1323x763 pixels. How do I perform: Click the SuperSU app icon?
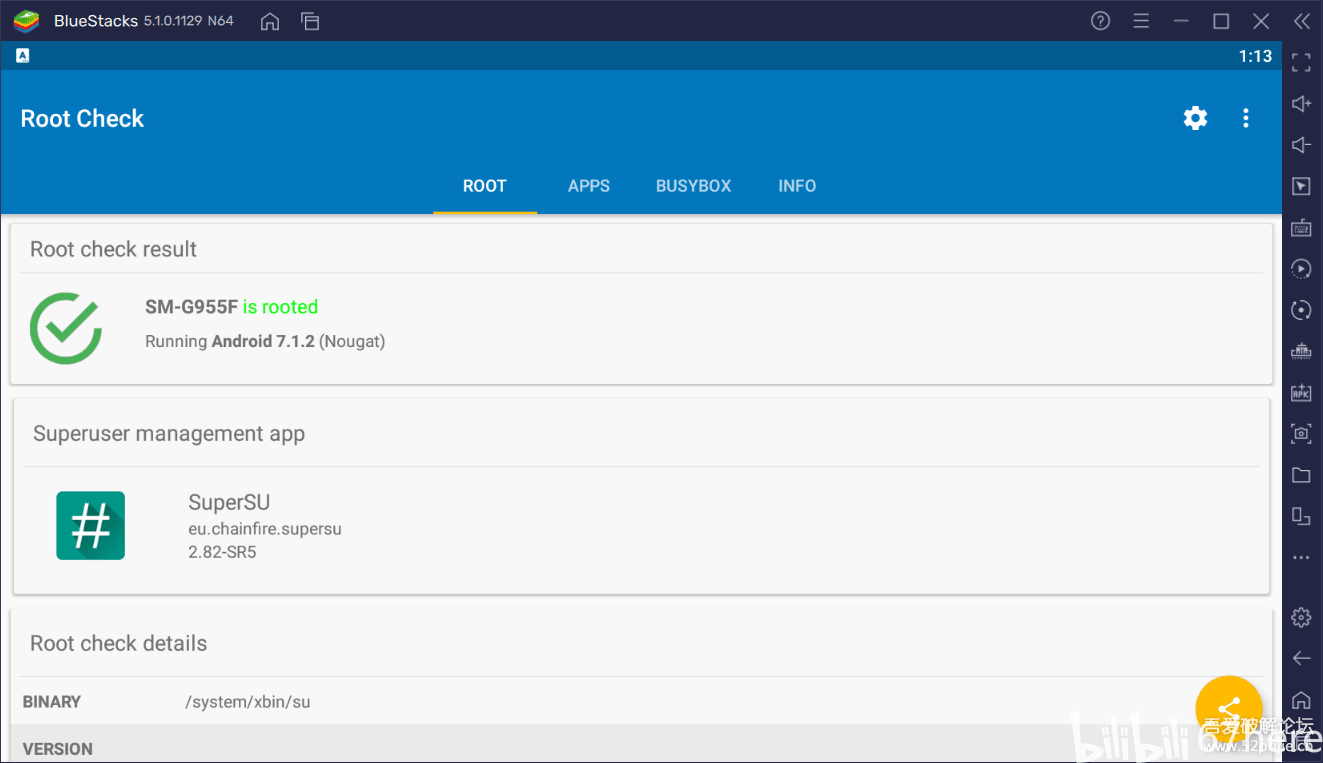pyautogui.click(x=90, y=525)
